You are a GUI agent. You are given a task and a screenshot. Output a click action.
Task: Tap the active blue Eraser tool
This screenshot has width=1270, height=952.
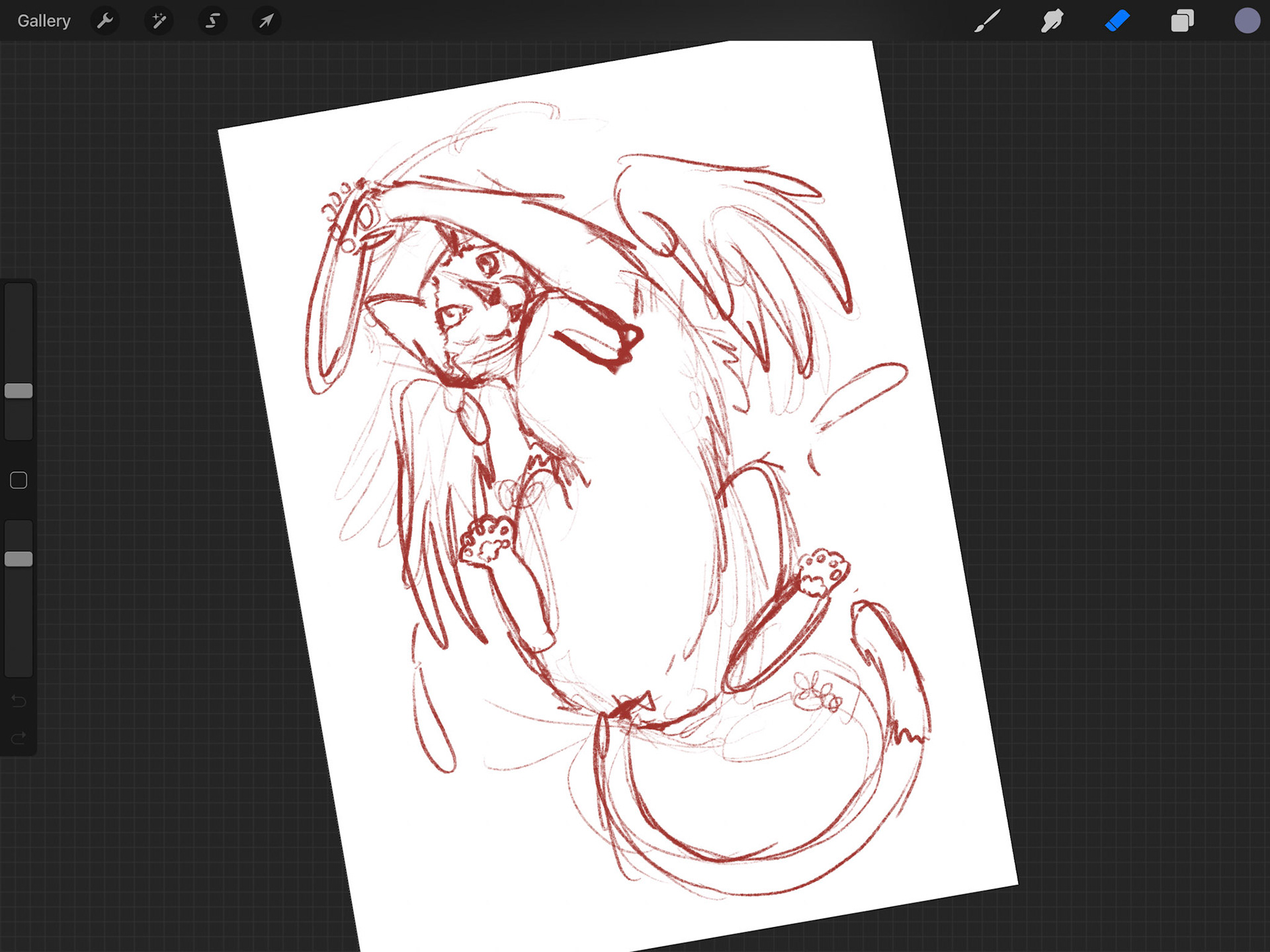pyautogui.click(x=1117, y=21)
